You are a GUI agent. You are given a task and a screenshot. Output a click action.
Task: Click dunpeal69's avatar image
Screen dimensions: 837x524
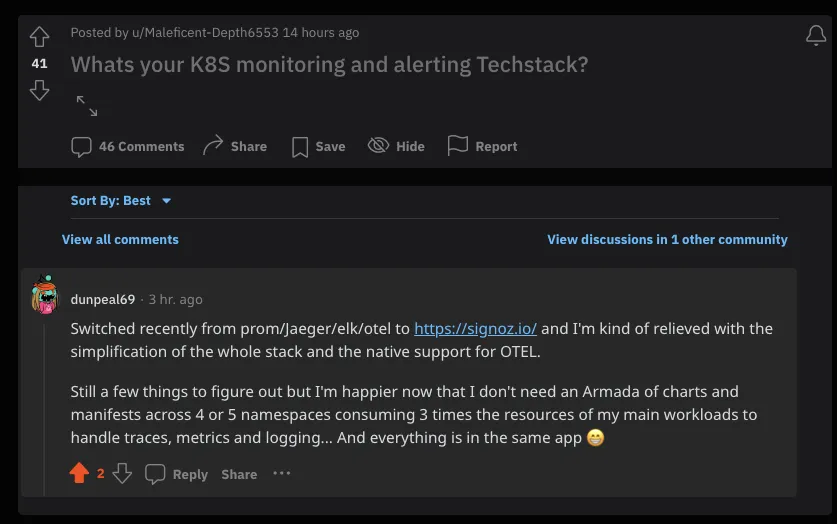point(45,295)
